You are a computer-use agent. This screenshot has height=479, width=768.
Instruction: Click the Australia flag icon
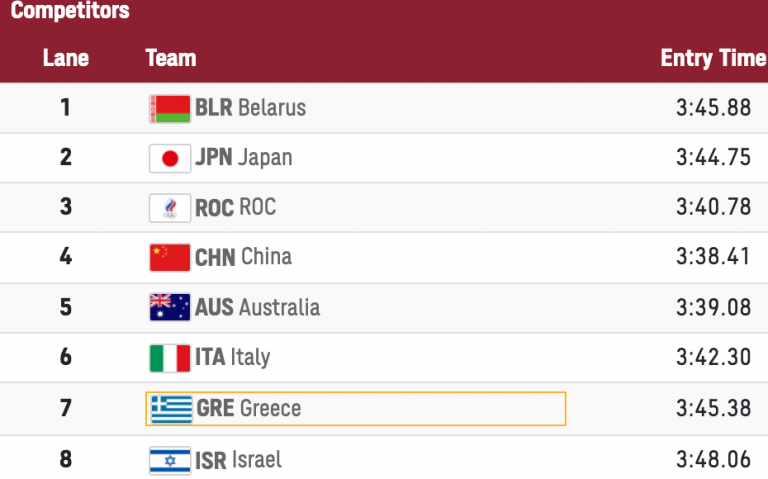[x=169, y=308]
